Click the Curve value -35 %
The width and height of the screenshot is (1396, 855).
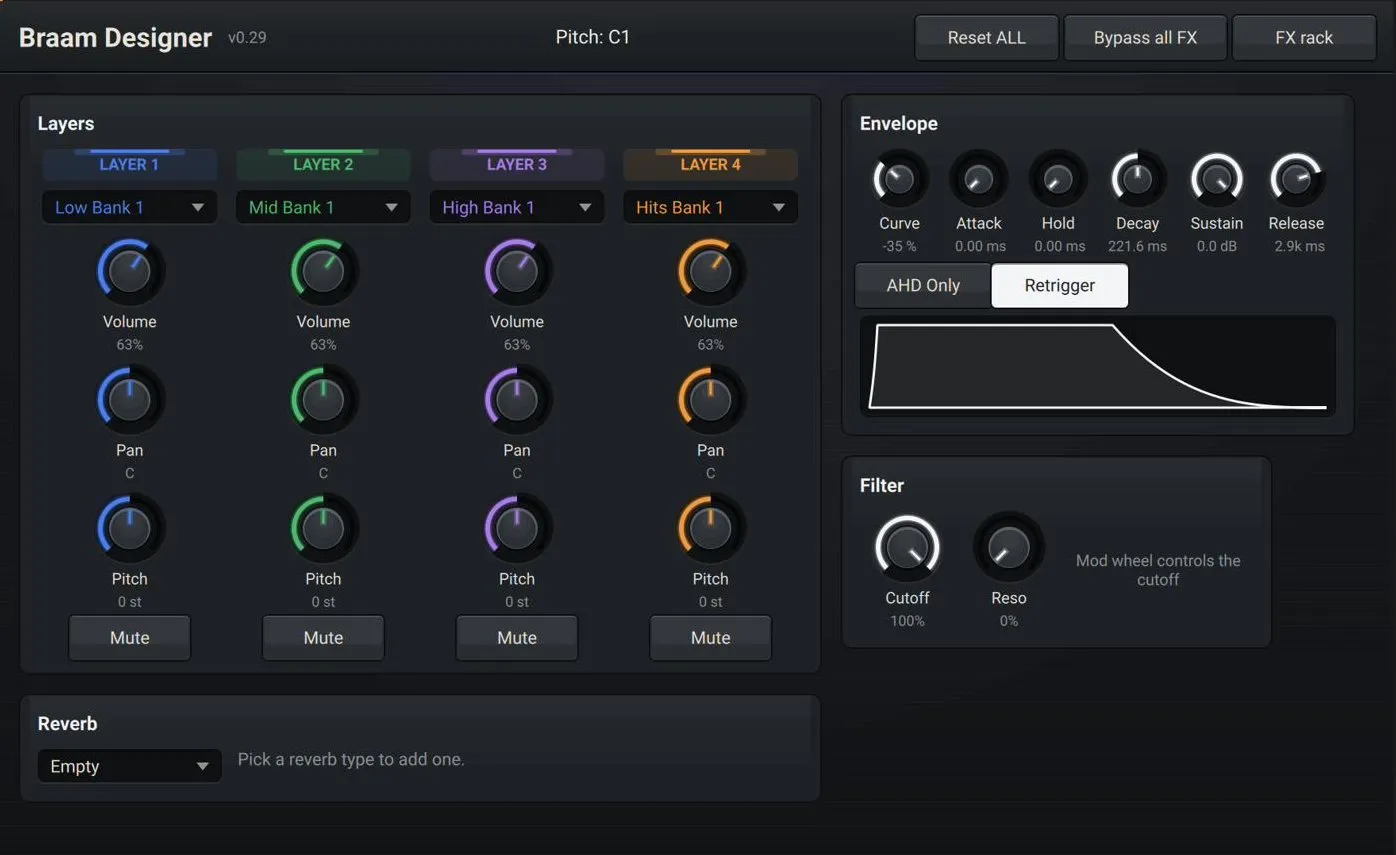point(899,246)
